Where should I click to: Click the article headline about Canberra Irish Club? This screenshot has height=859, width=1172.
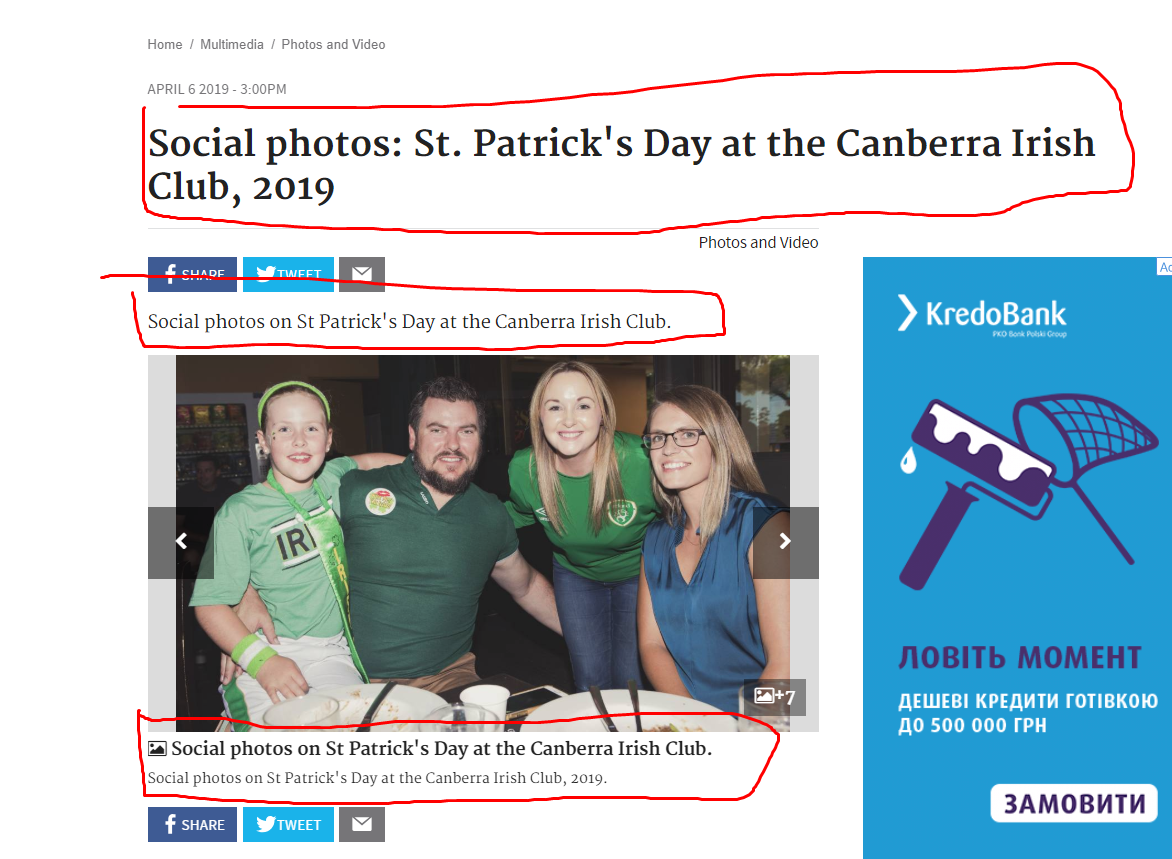pos(620,164)
